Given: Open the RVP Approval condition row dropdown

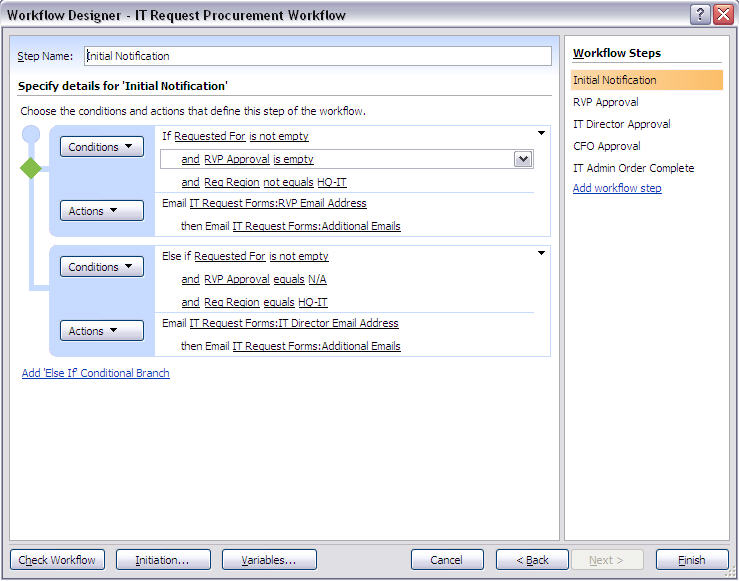Looking at the screenshot, I should pos(523,159).
